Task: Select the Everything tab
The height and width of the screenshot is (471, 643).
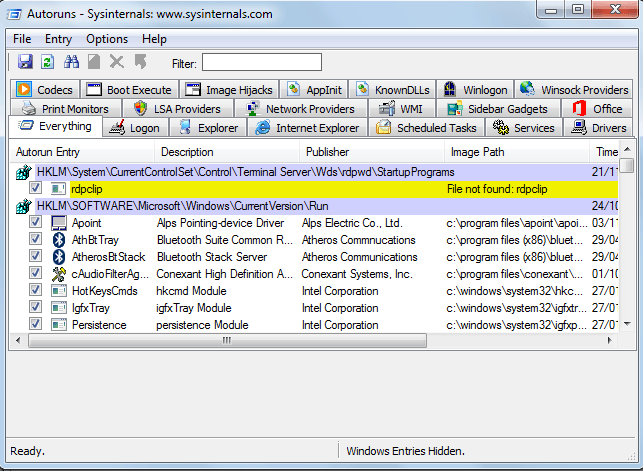Action: [x=55, y=126]
